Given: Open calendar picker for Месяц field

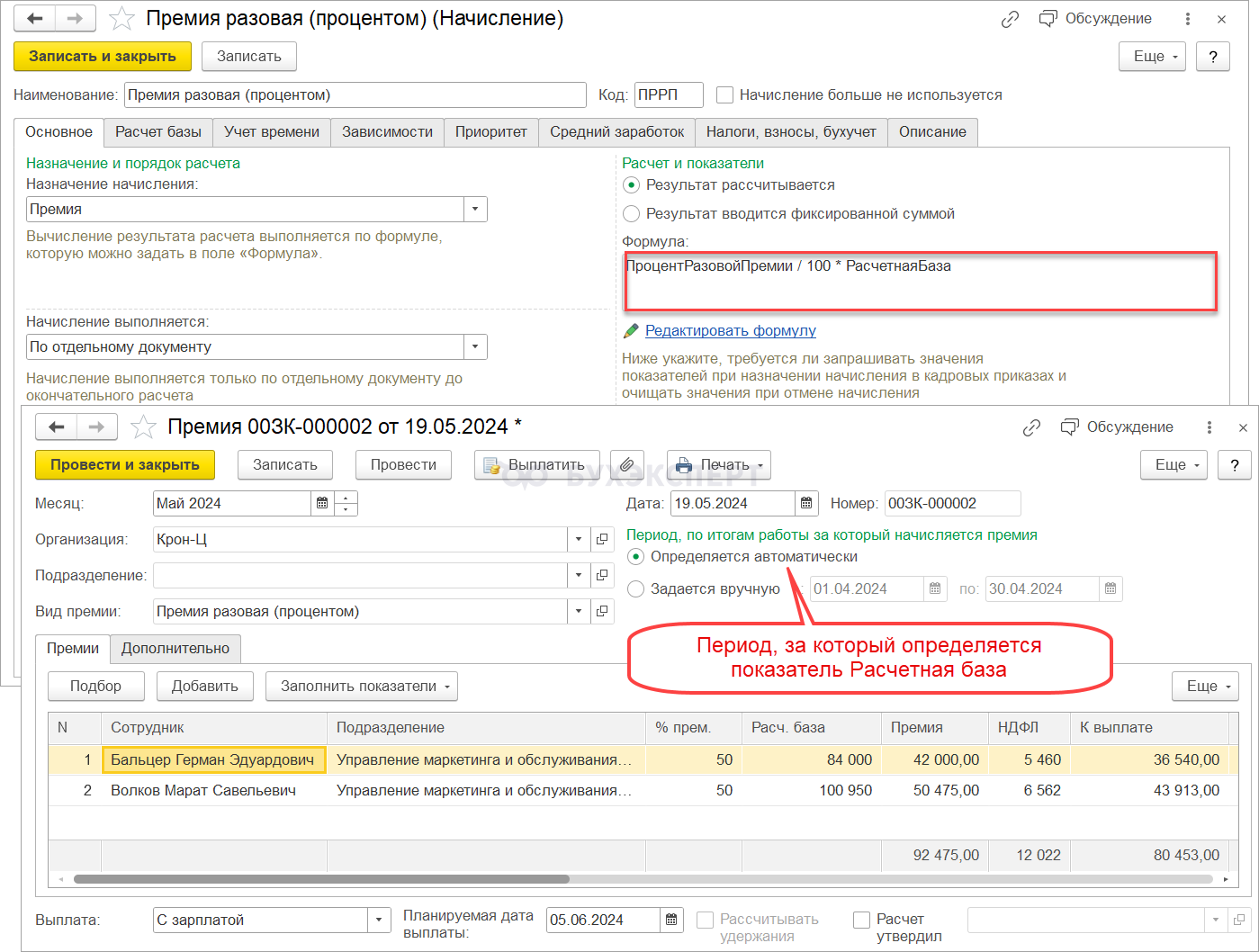Looking at the screenshot, I should point(322,504).
